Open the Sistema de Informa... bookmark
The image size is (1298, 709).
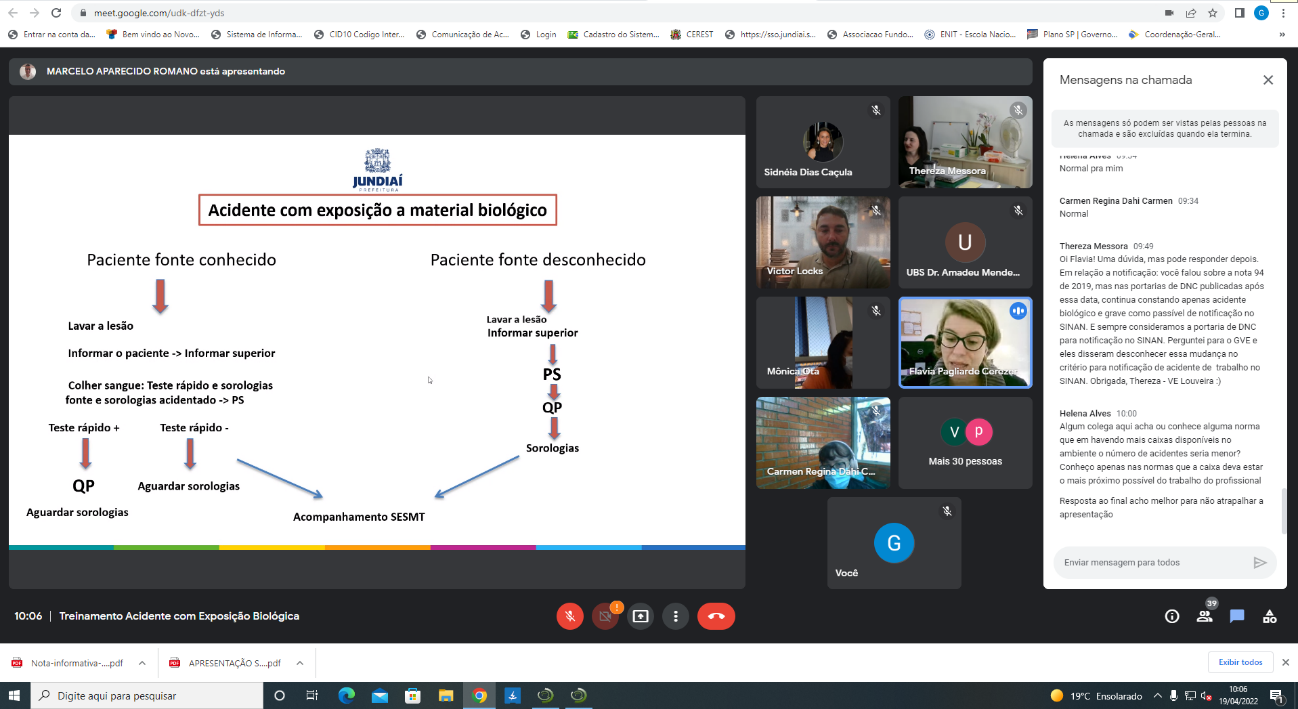(257, 34)
